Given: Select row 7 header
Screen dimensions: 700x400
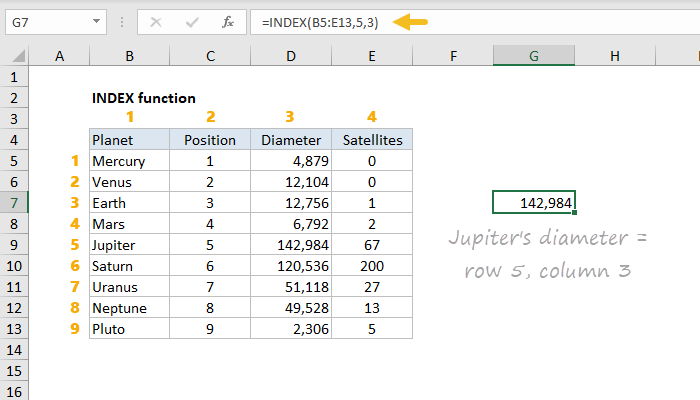Looking at the screenshot, I should [14, 203].
